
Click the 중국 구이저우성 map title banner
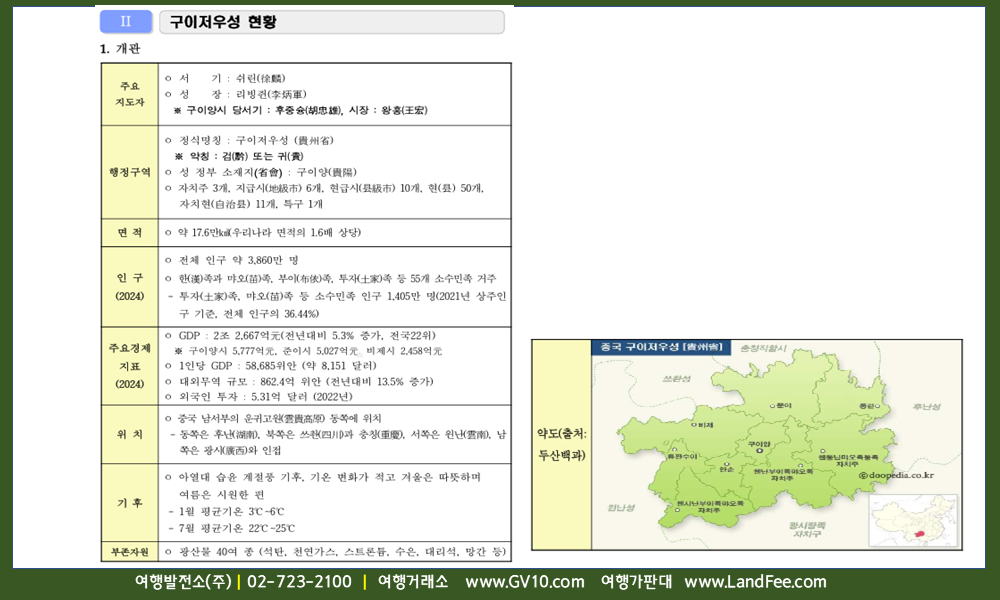click(661, 347)
